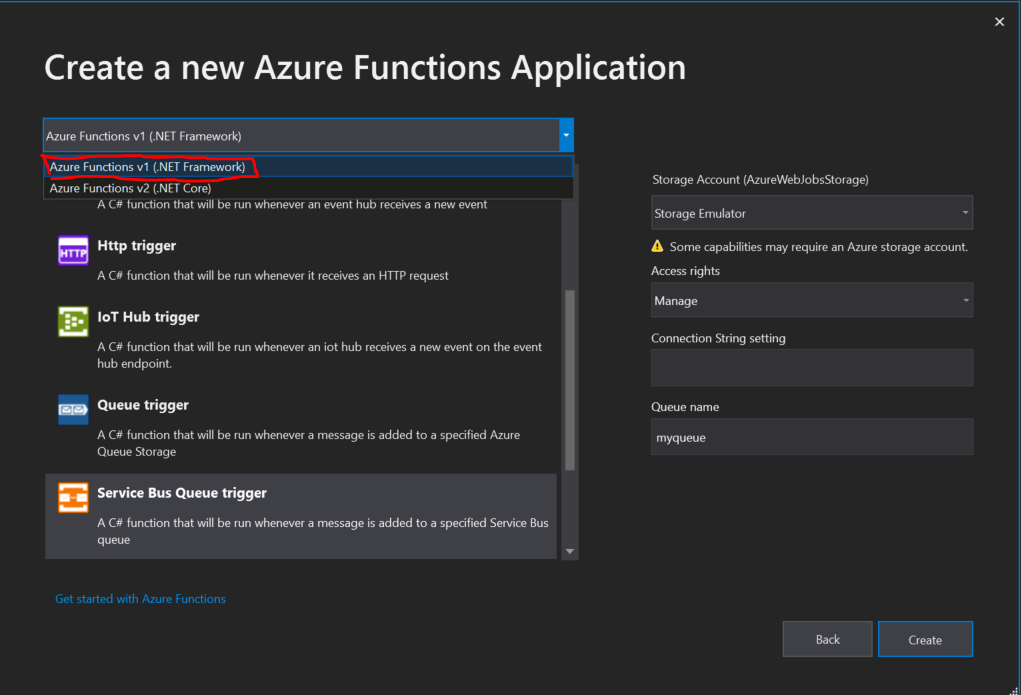Click the template list scrollbar thumb
The image size is (1021, 695).
coord(570,380)
